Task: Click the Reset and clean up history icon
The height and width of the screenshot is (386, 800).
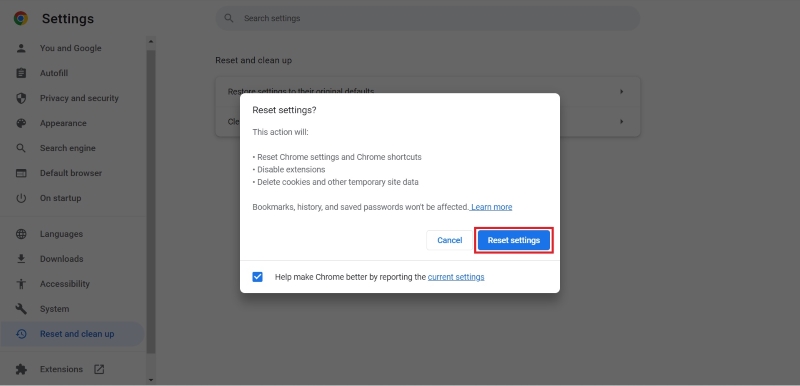Action: [x=21, y=333]
